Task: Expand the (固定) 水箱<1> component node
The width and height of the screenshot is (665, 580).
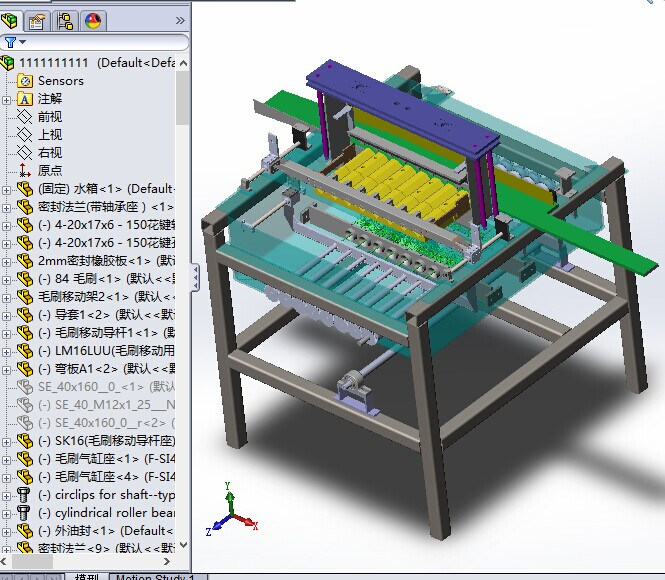Action: (8, 189)
